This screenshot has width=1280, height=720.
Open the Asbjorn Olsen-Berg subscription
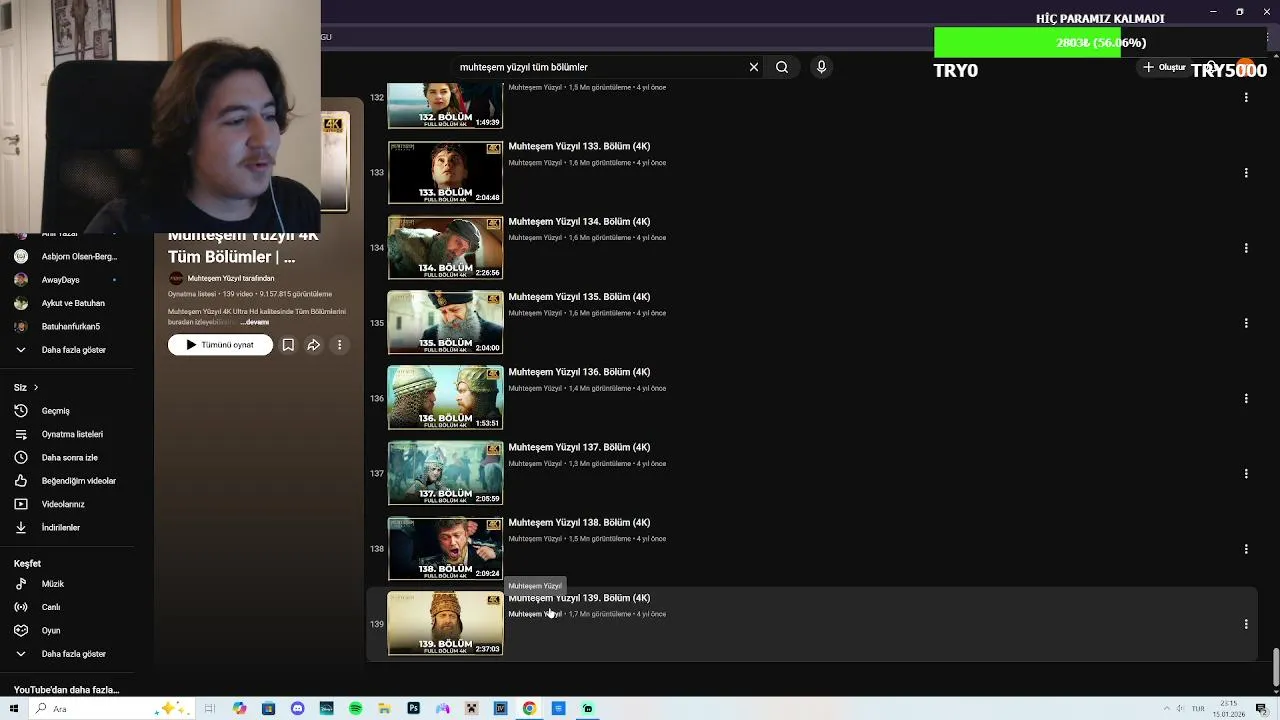[x=67, y=257]
